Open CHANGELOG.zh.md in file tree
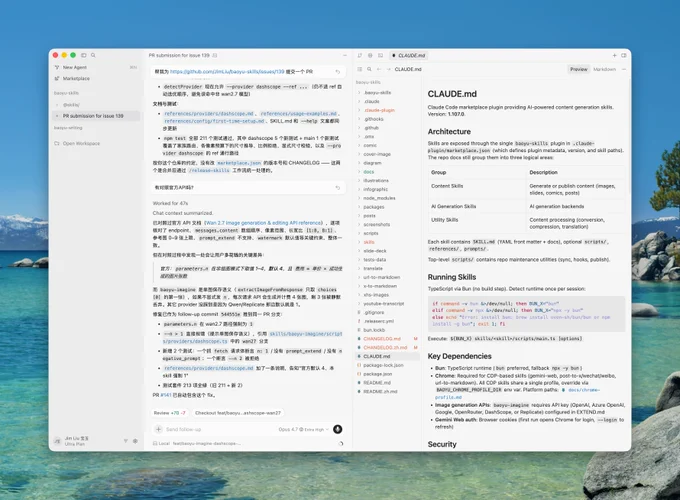The width and height of the screenshot is (680, 500). tap(385, 347)
